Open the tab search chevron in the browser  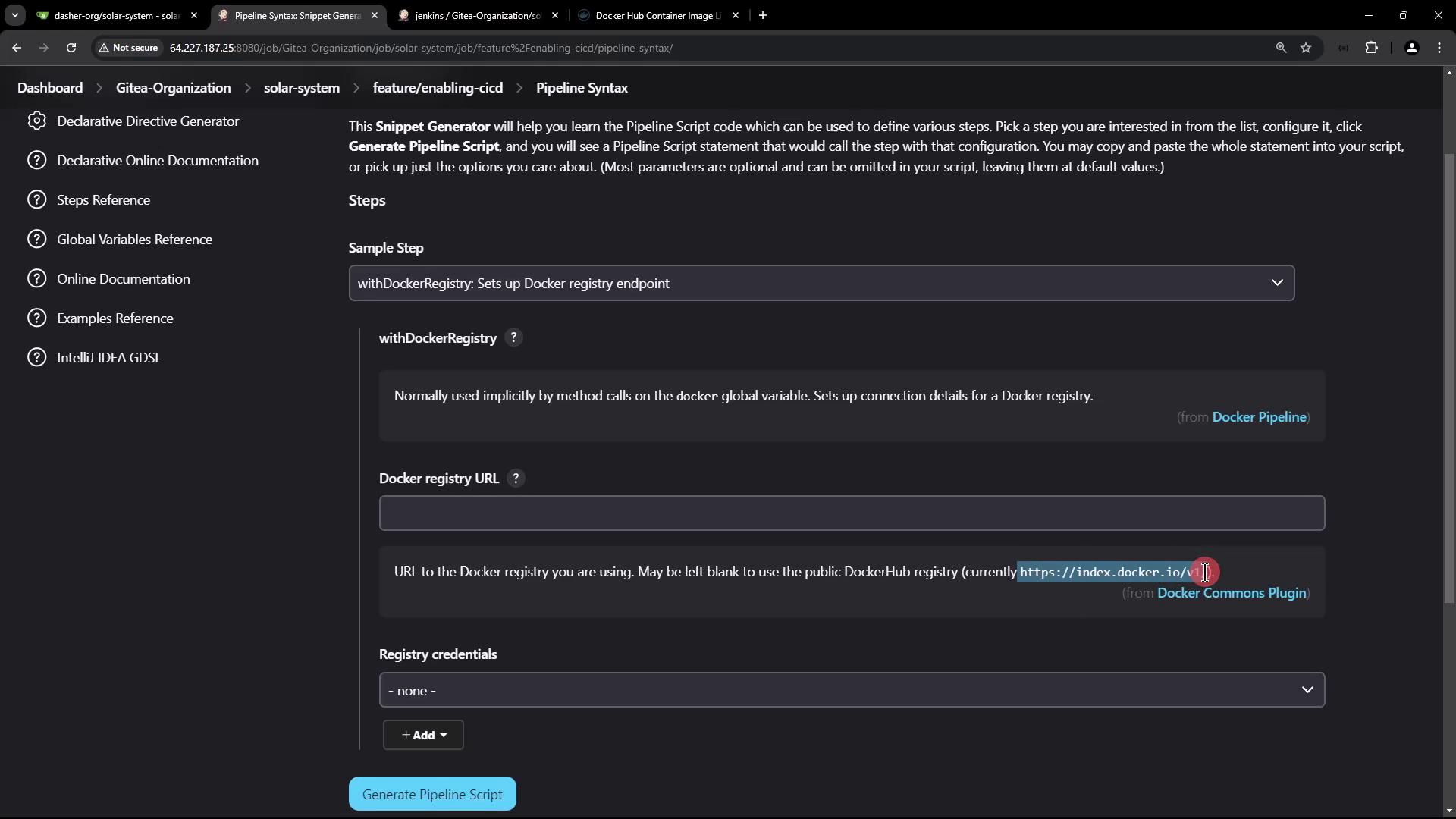14,15
